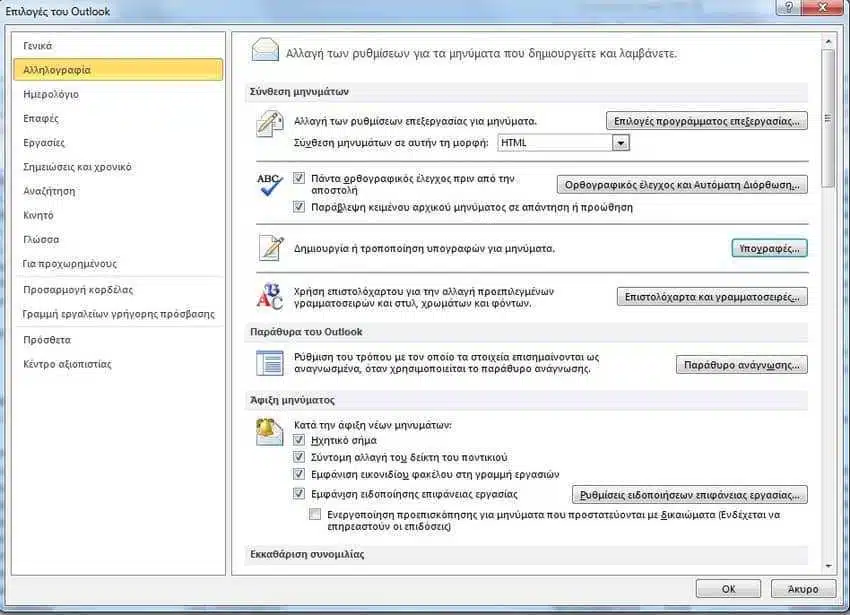Click Επιλογές προγράμματος επεξεργασίας button
The width and height of the screenshot is (850, 615).
[706, 121]
